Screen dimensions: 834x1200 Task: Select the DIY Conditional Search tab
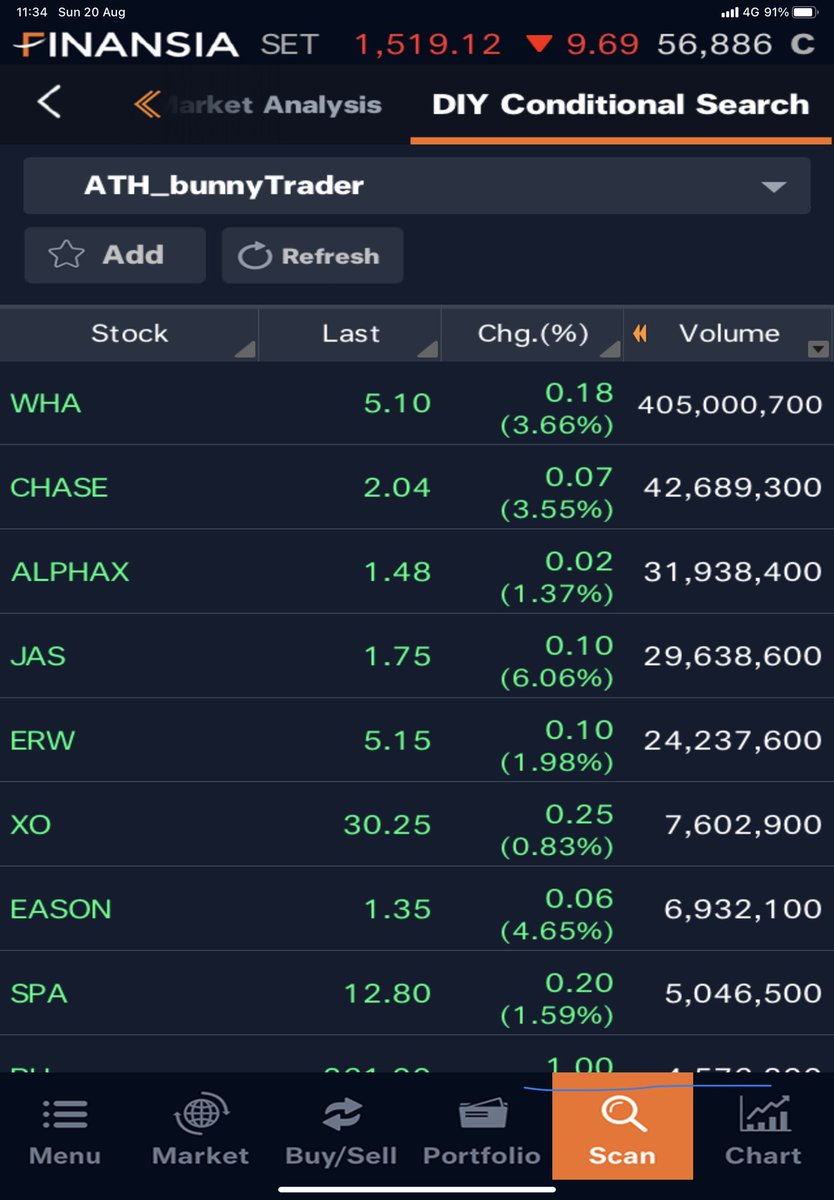click(x=620, y=104)
